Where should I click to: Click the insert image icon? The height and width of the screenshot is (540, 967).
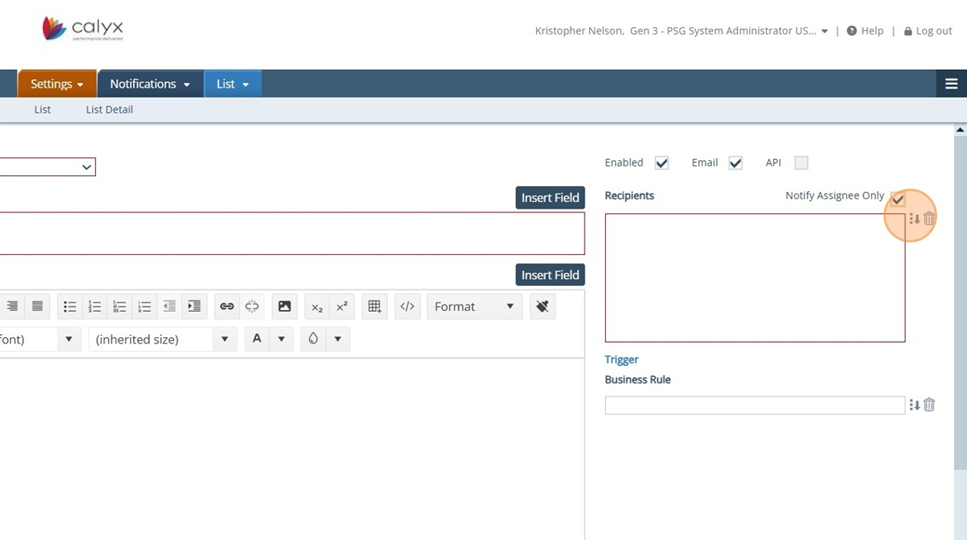285,307
